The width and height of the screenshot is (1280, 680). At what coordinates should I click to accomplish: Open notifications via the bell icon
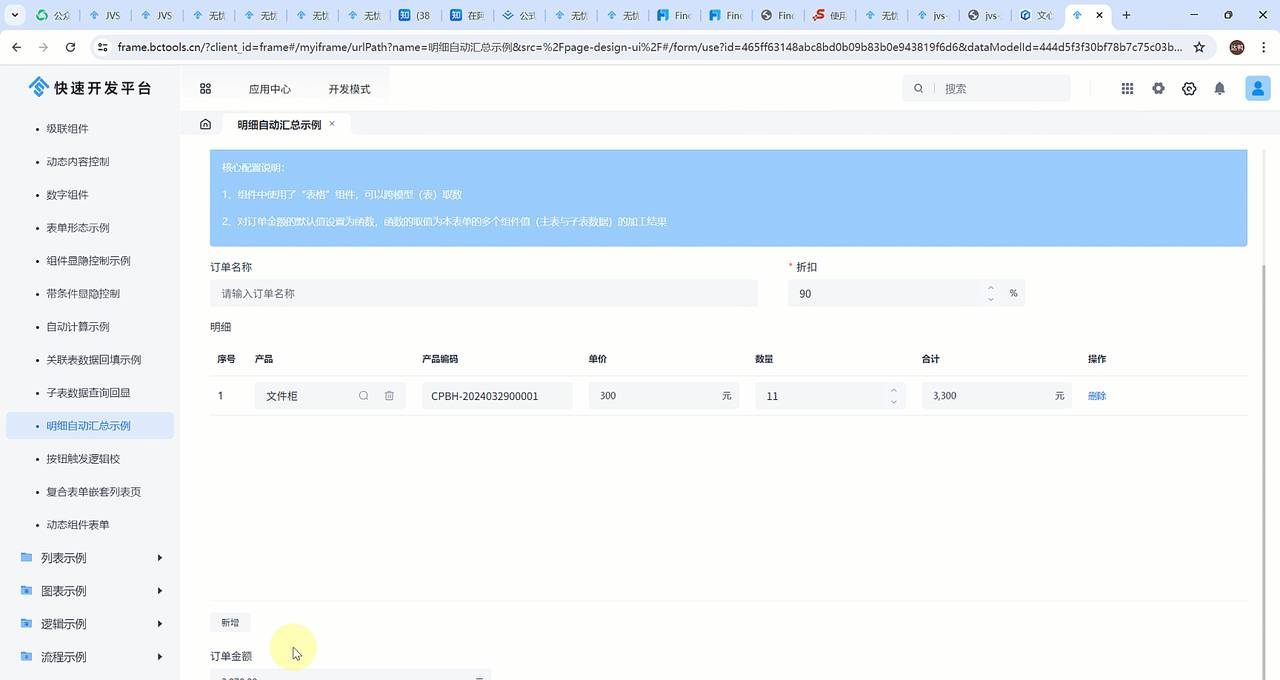(x=1219, y=88)
